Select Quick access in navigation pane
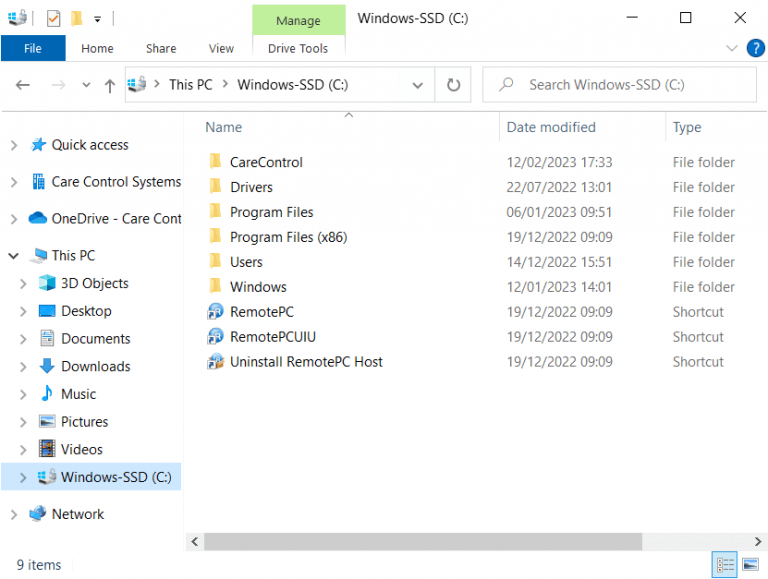The height and width of the screenshot is (579, 768). click(x=90, y=145)
